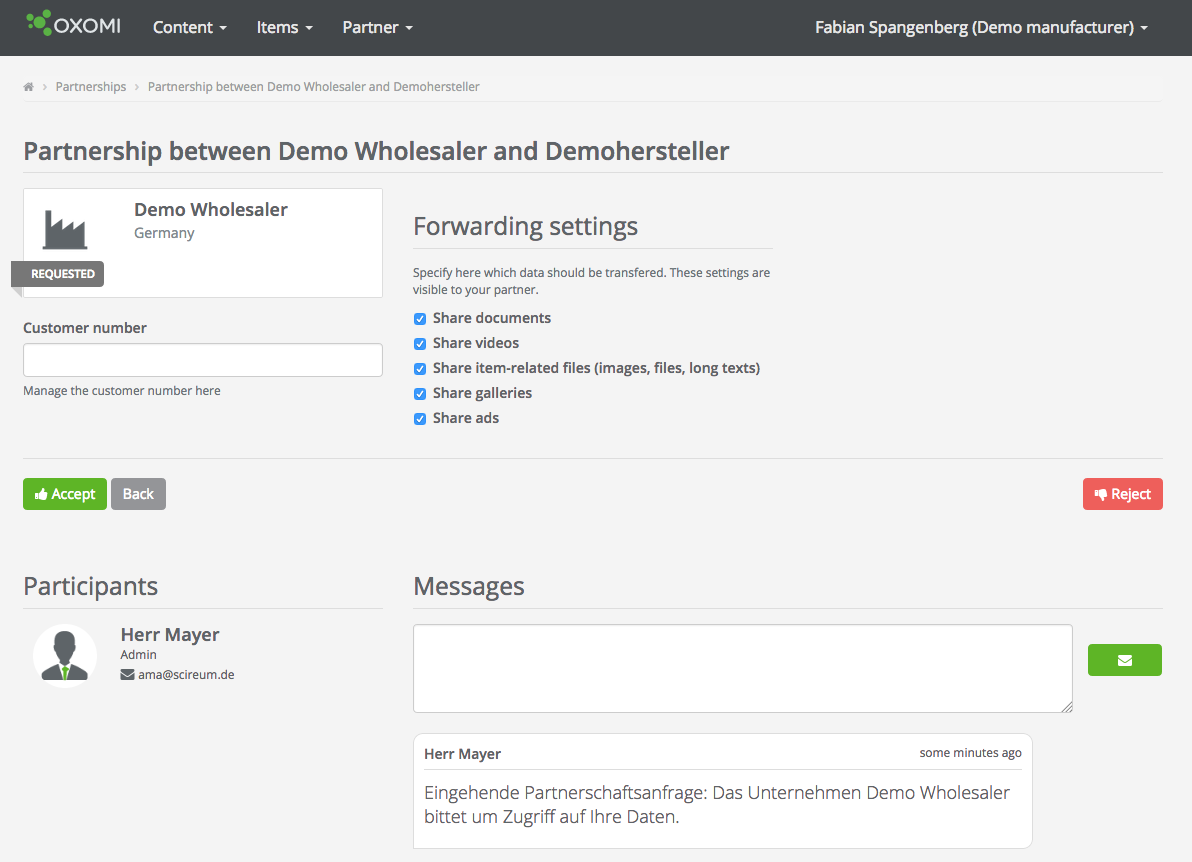The width and height of the screenshot is (1192, 862).
Task: Disable Share item-related files option
Action: tap(420, 369)
